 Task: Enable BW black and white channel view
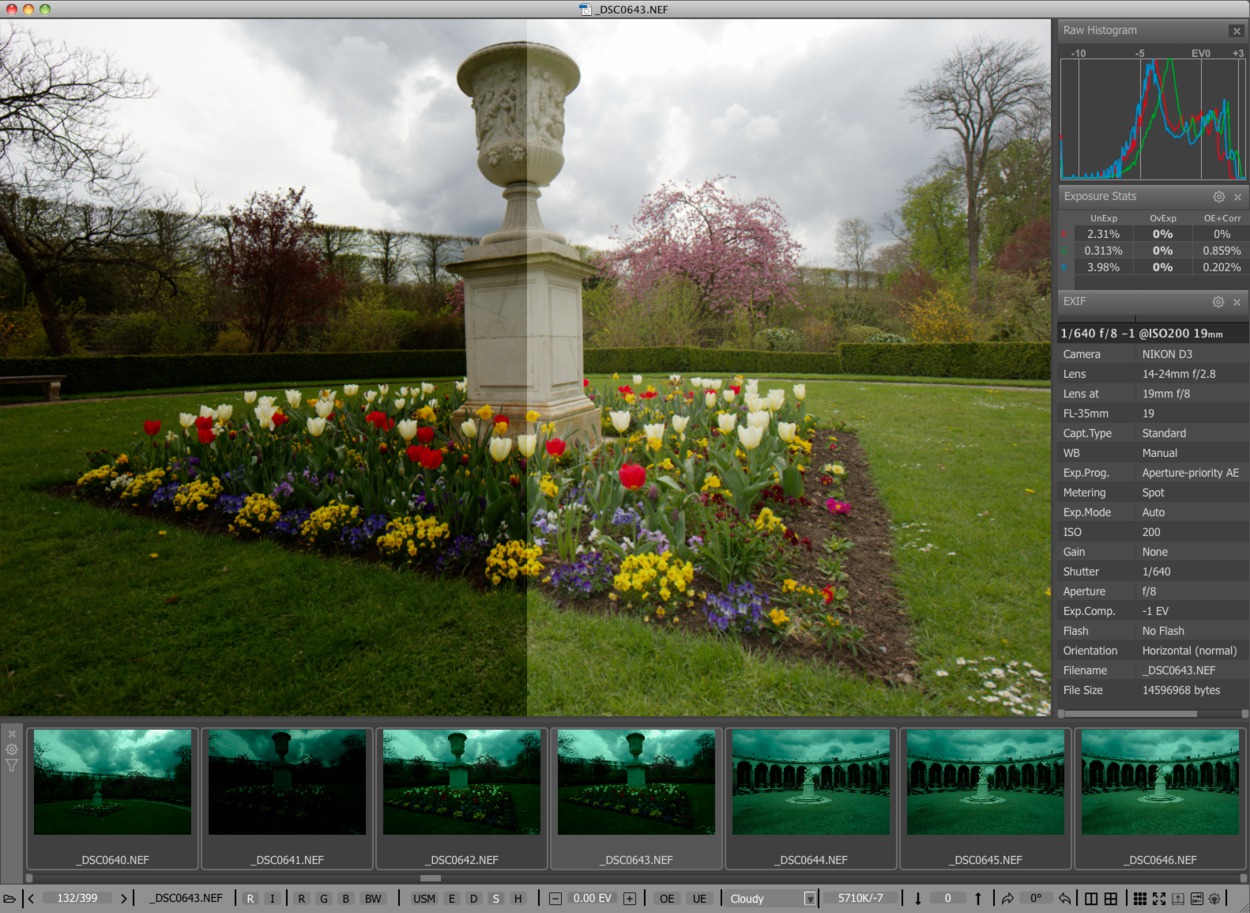pos(373,898)
